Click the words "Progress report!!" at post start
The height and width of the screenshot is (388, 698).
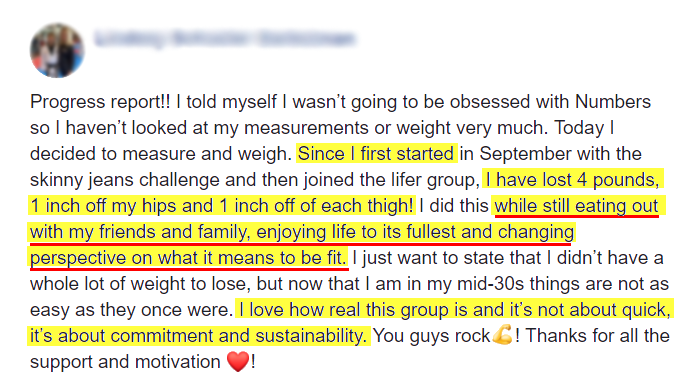[100, 102]
